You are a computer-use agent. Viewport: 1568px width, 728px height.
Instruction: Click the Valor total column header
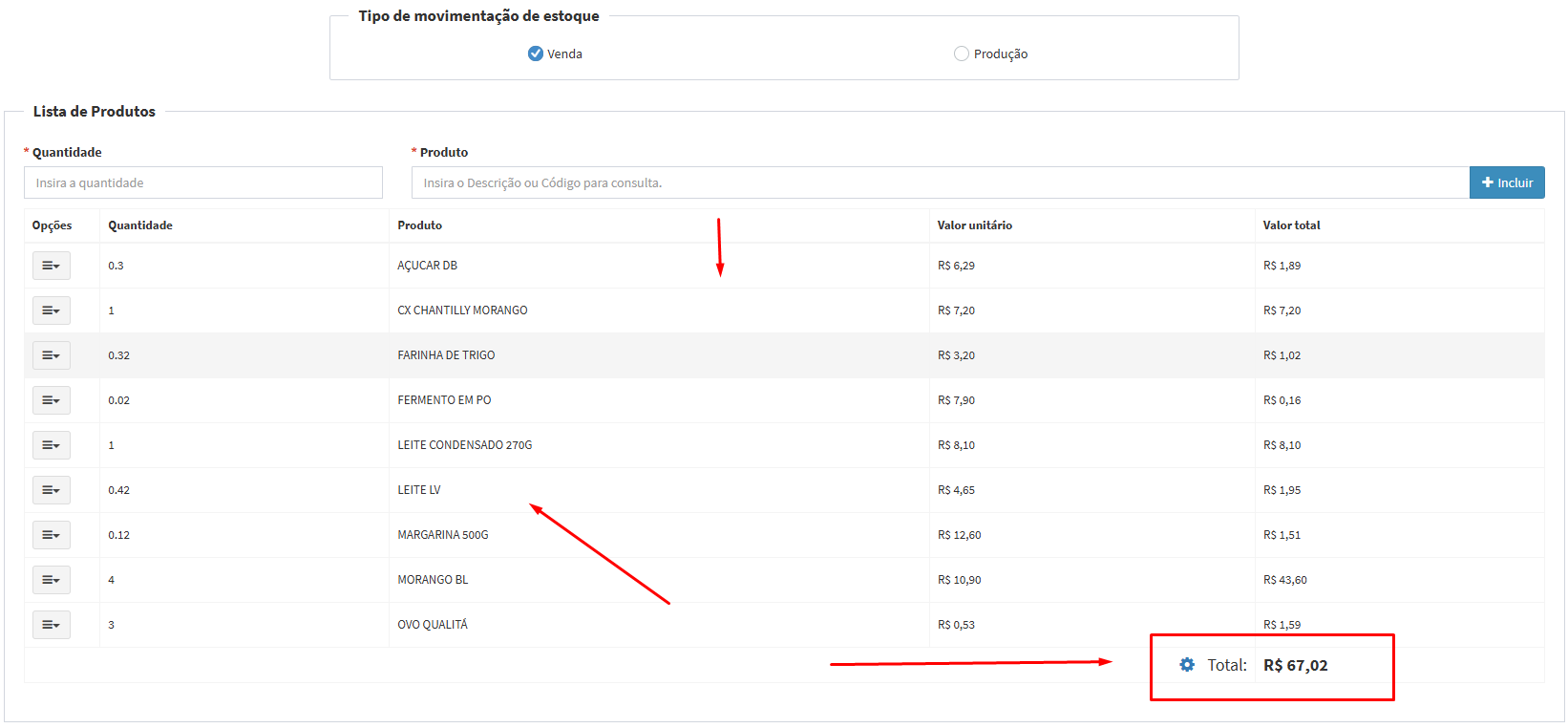point(1291,225)
